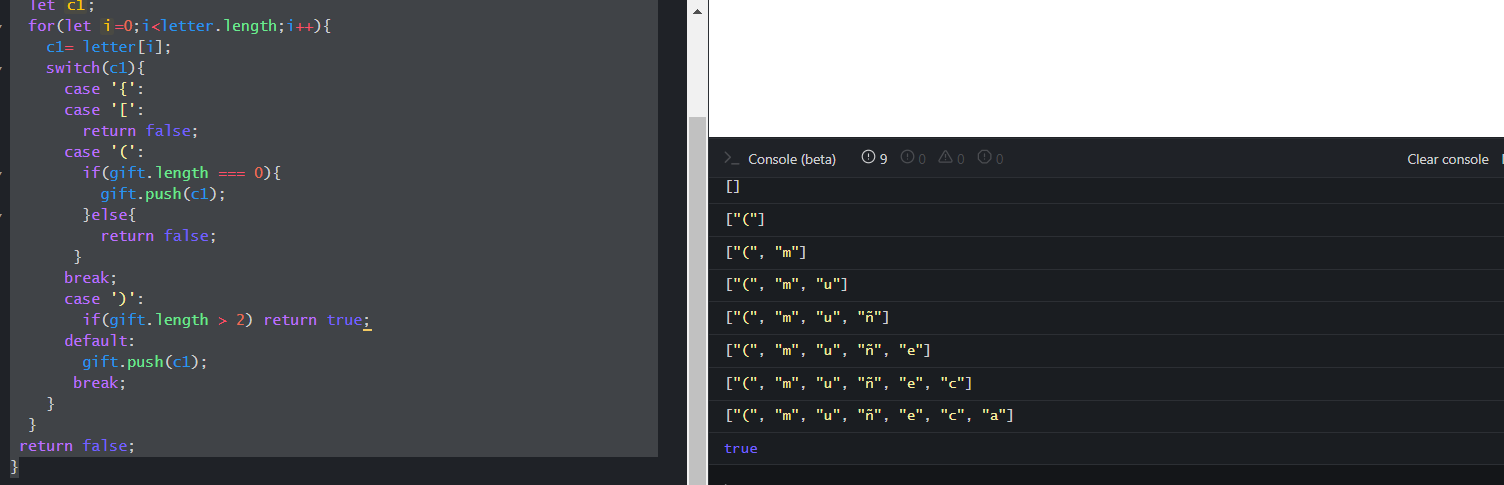Click the switch(c1){ line in editor
The width and height of the screenshot is (1504, 485).
point(96,68)
